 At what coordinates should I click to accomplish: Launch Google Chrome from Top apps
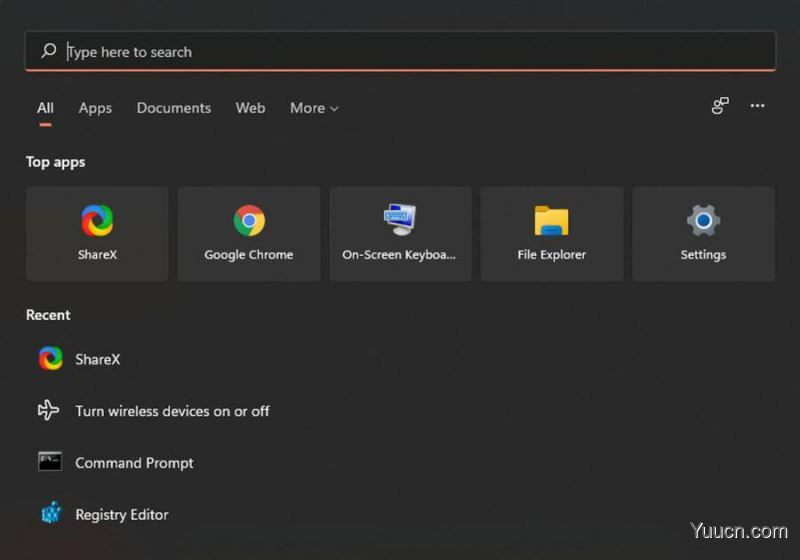249,234
